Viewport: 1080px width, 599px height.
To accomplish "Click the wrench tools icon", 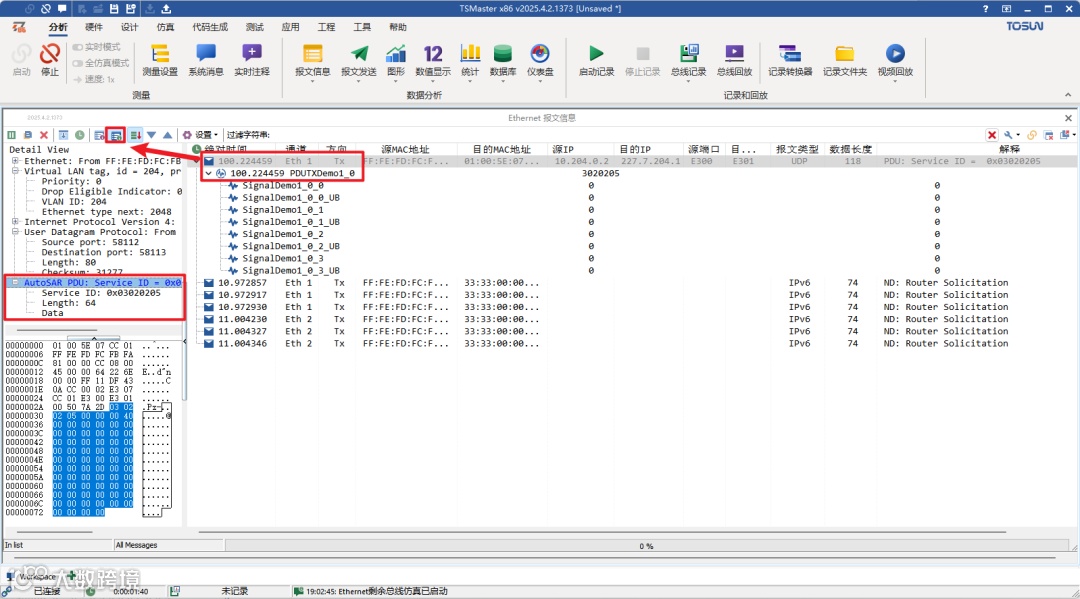I will tap(1009, 135).
